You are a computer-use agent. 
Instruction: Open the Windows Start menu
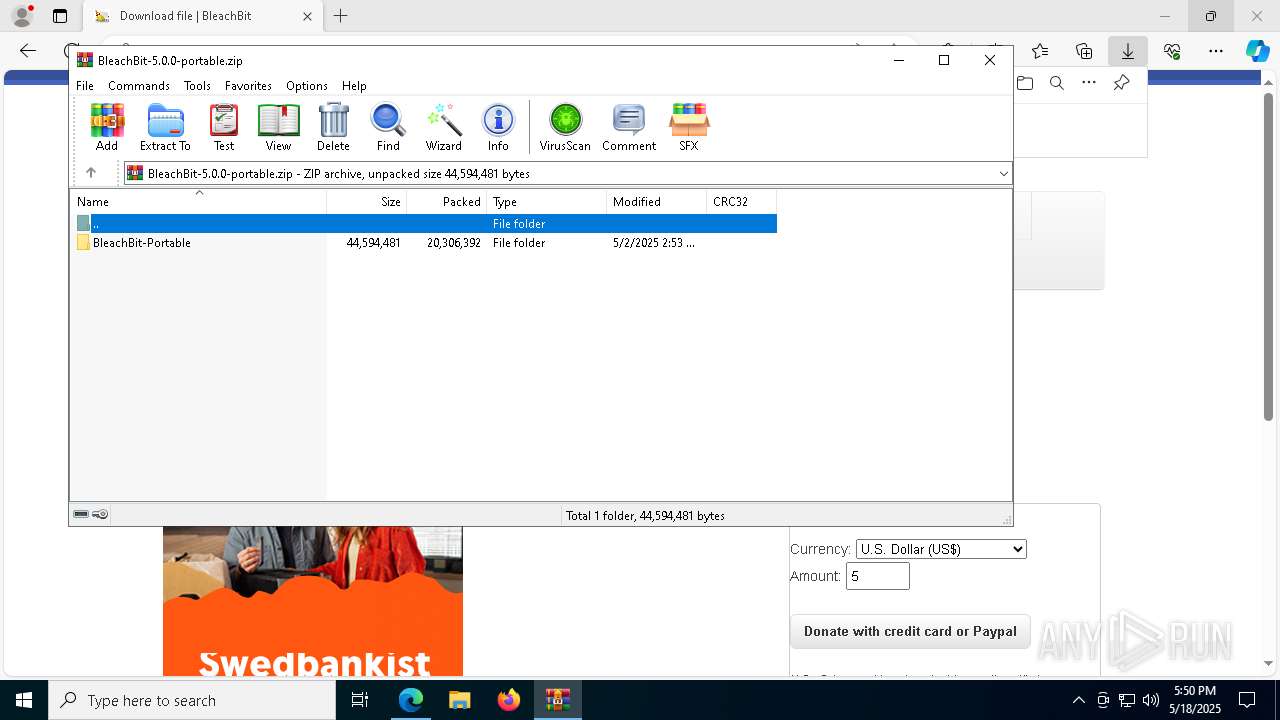[24, 700]
